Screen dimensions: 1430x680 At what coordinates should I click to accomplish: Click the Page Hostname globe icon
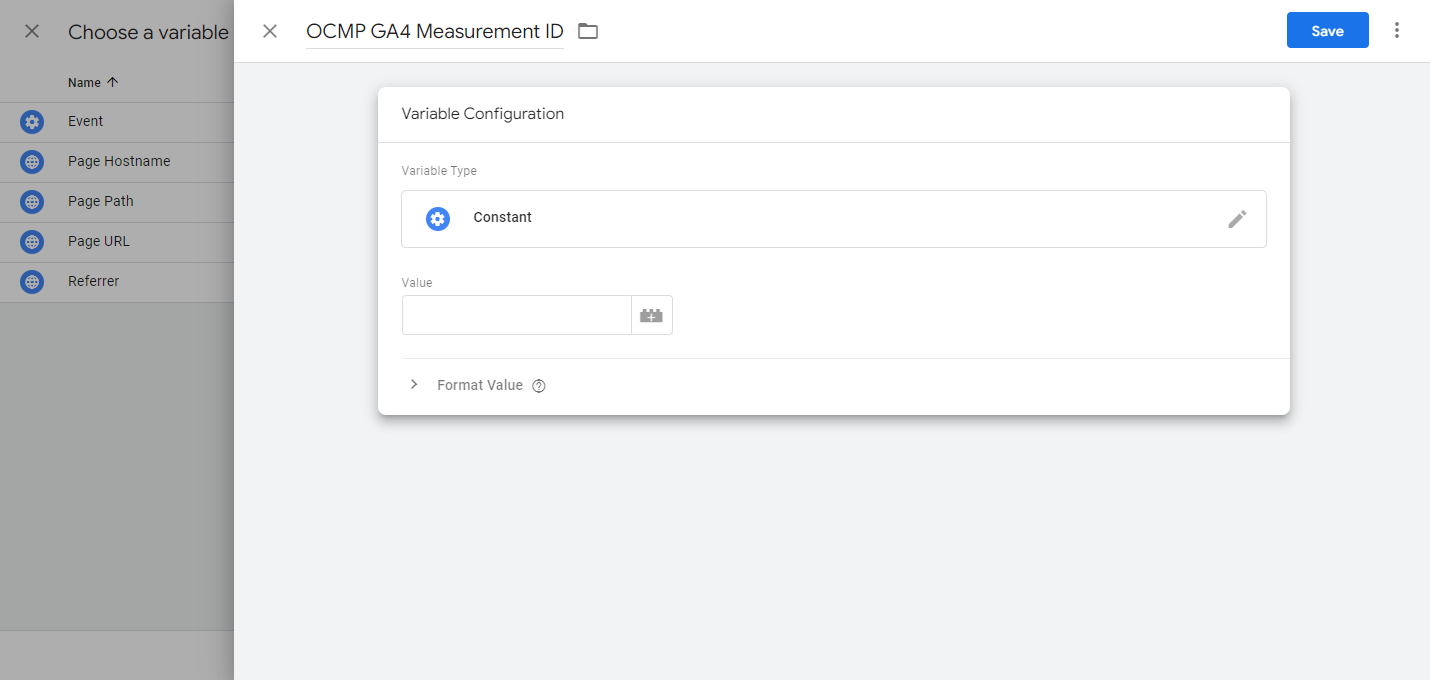32,162
